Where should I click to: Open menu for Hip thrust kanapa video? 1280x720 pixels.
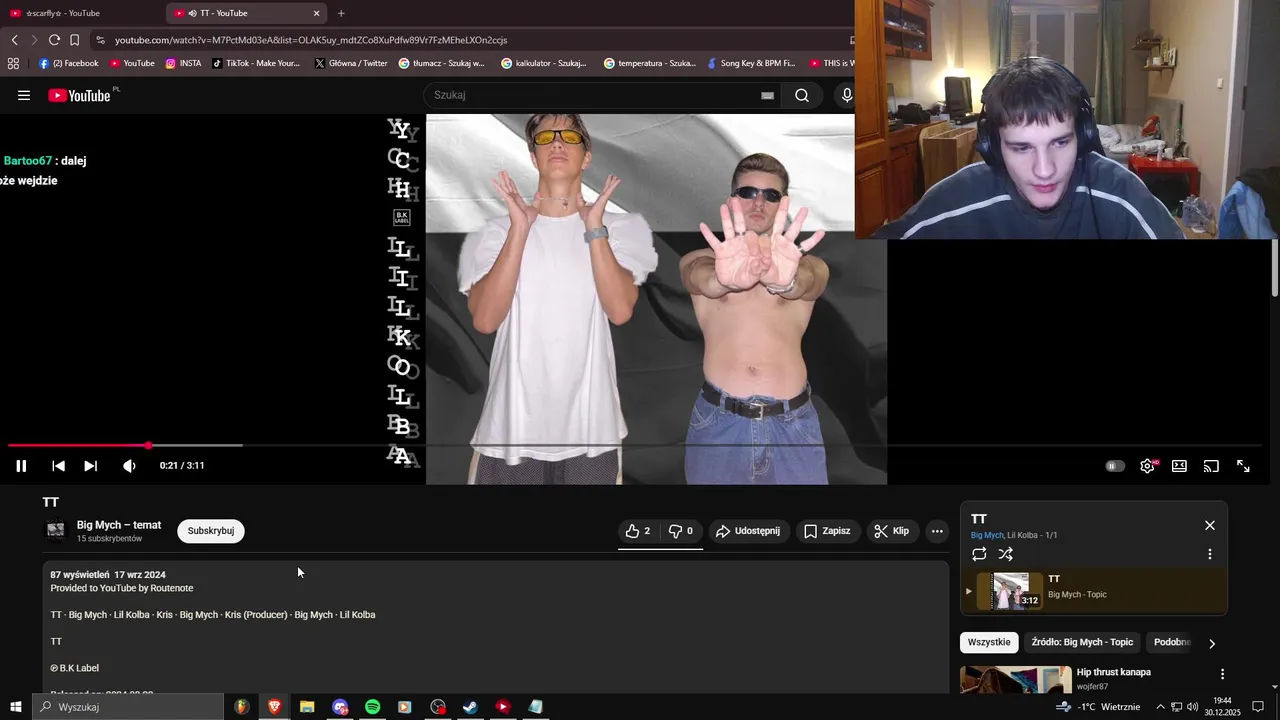1221,674
